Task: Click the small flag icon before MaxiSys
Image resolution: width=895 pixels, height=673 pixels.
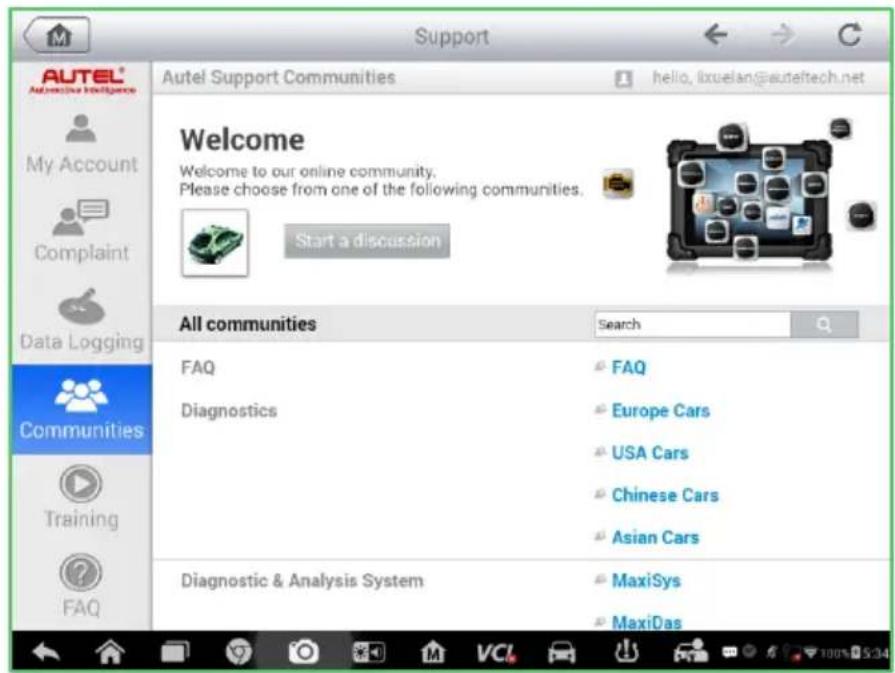Action: pyautogui.click(x=599, y=579)
